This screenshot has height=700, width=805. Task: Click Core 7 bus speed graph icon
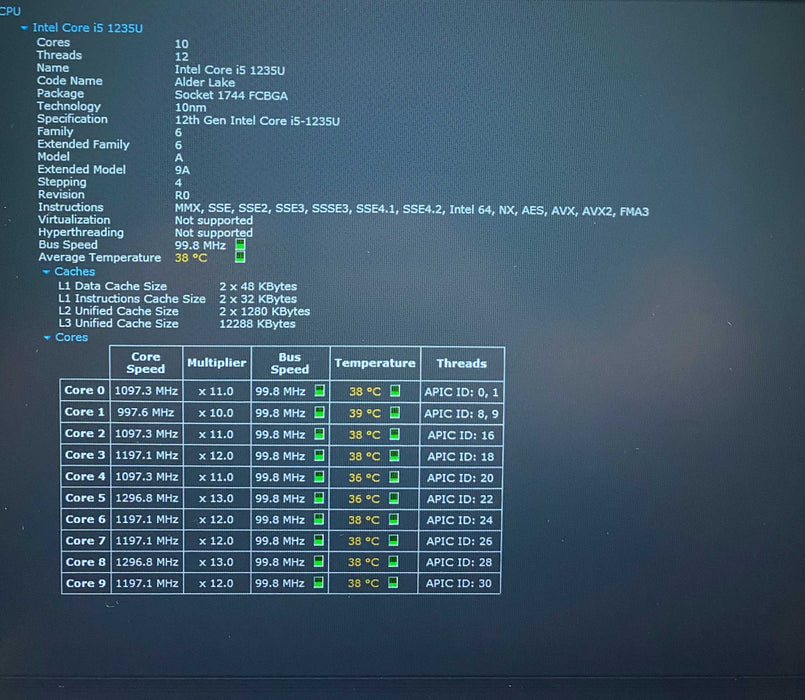[318, 540]
